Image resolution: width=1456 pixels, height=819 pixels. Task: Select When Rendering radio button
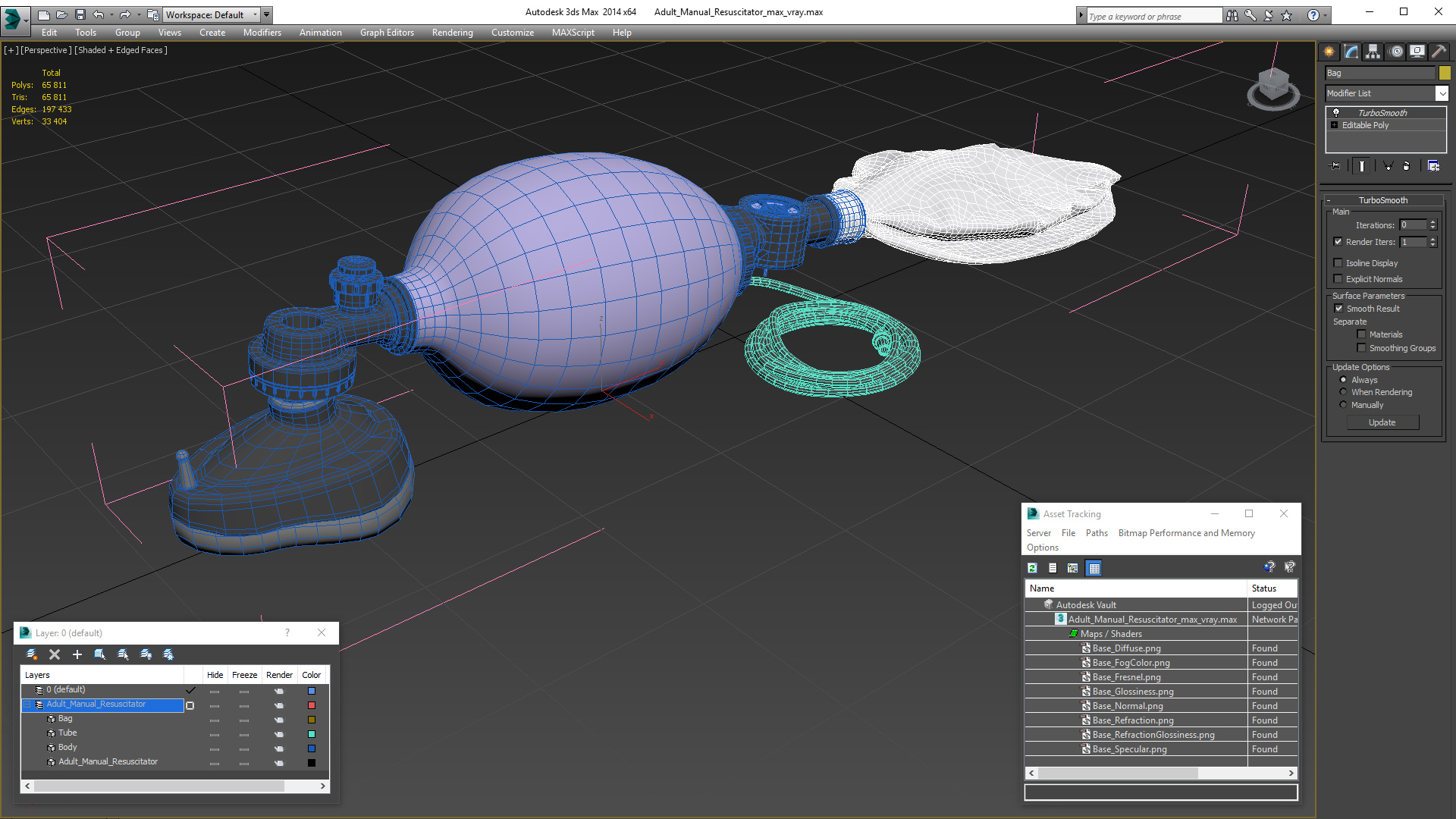click(x=1344, y=392)
